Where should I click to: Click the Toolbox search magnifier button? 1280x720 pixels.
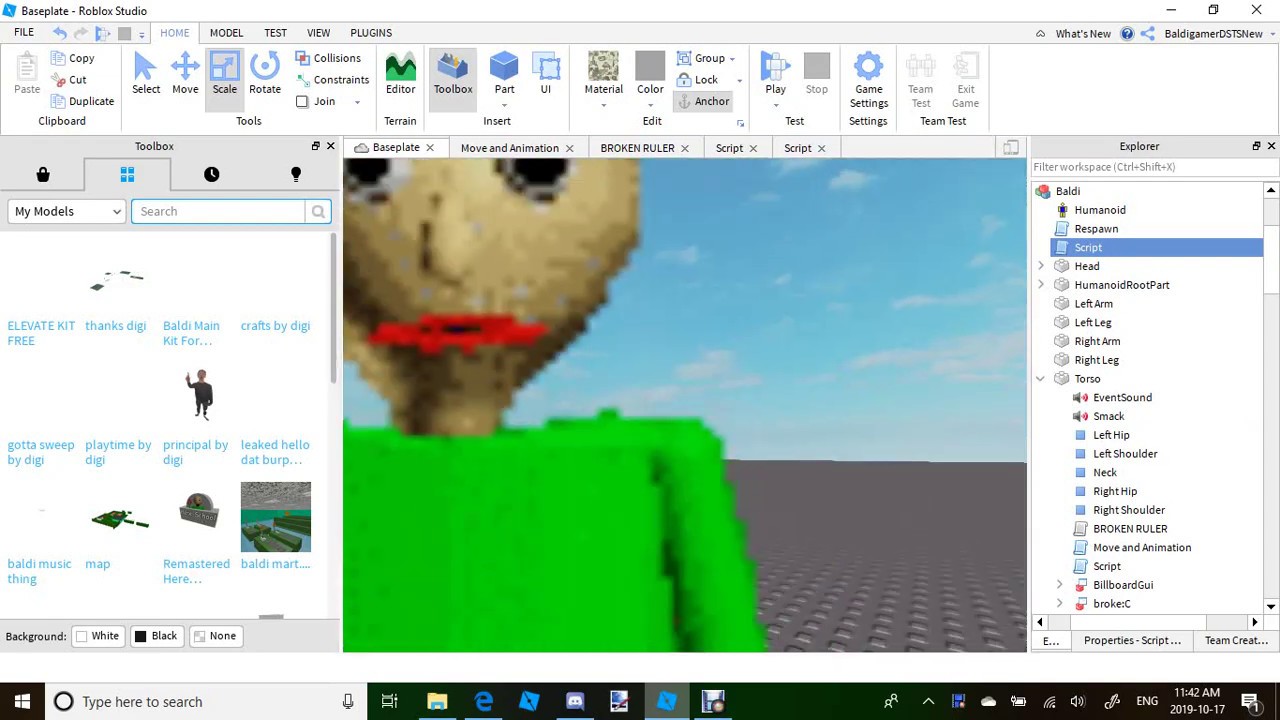click(x=318, y=211)
